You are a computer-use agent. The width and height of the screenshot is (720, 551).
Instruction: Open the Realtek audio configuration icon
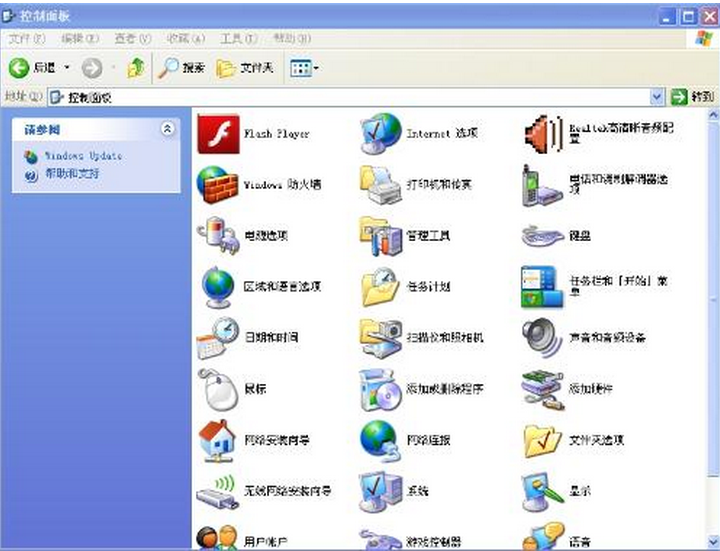coord(543,134)
